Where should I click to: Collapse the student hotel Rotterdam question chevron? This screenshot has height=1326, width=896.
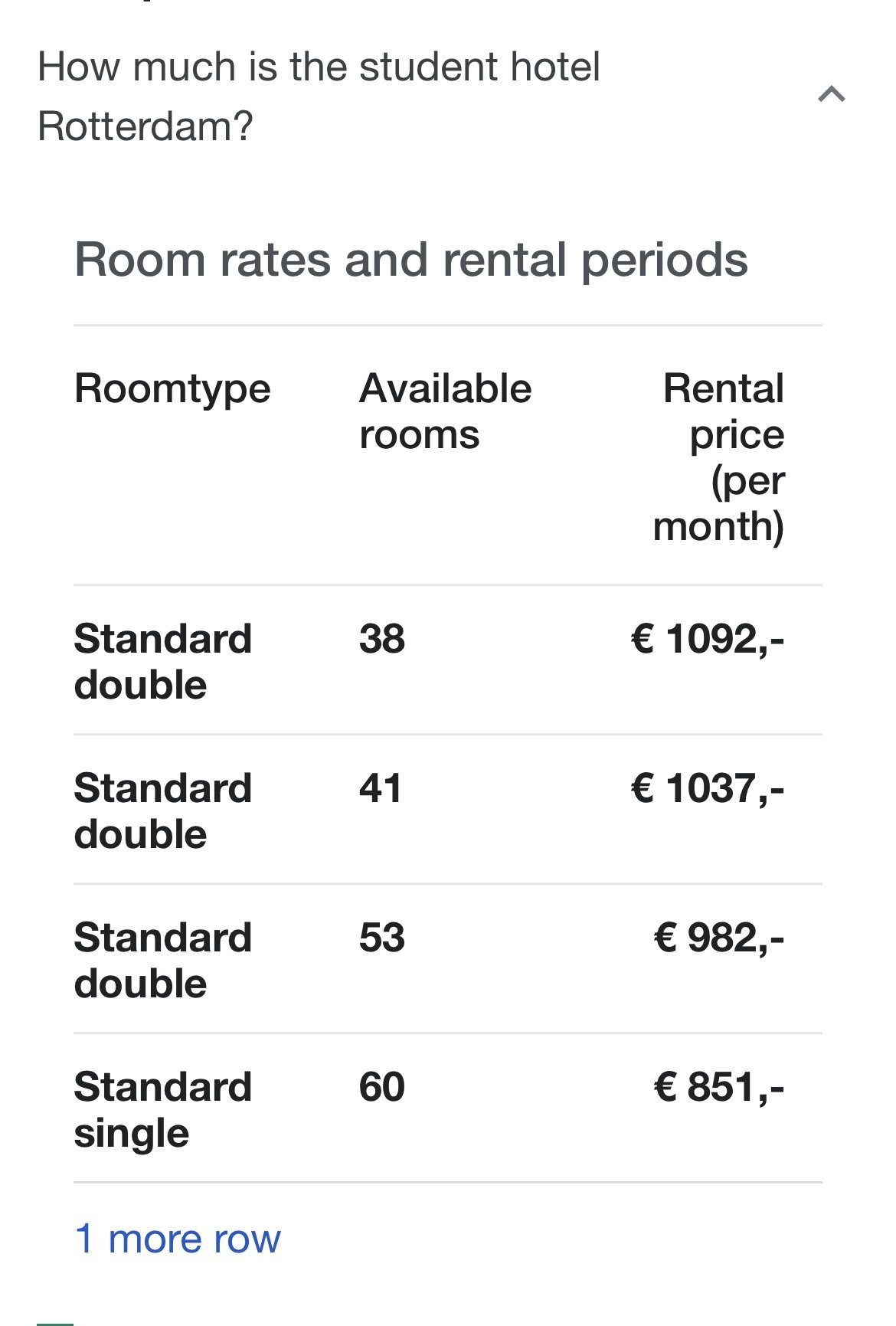point(831,95)
